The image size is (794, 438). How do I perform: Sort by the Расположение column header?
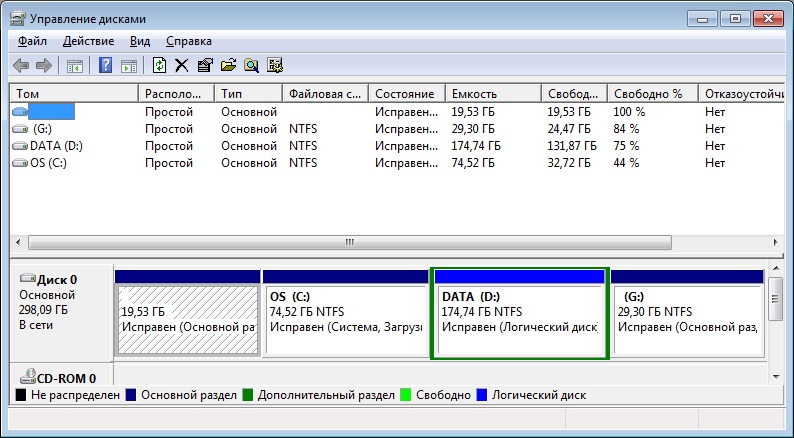pos(176,94)
